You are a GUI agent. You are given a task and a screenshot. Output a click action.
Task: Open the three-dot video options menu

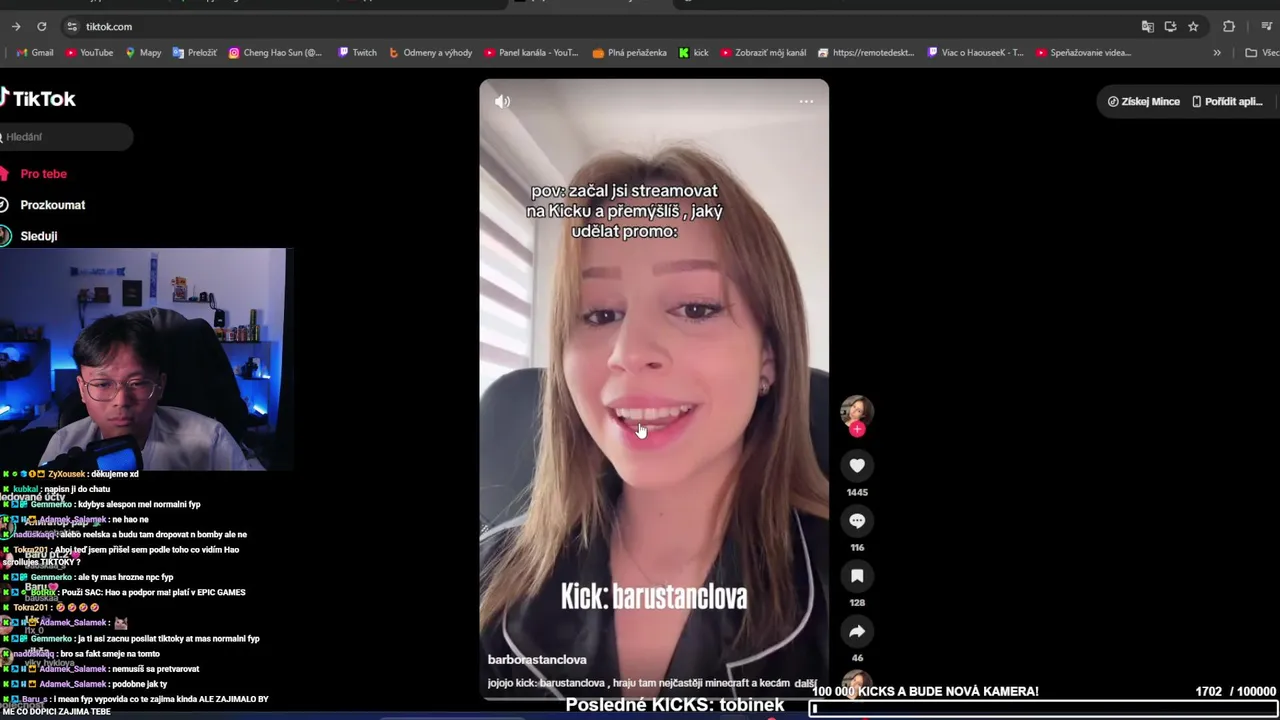806,101
